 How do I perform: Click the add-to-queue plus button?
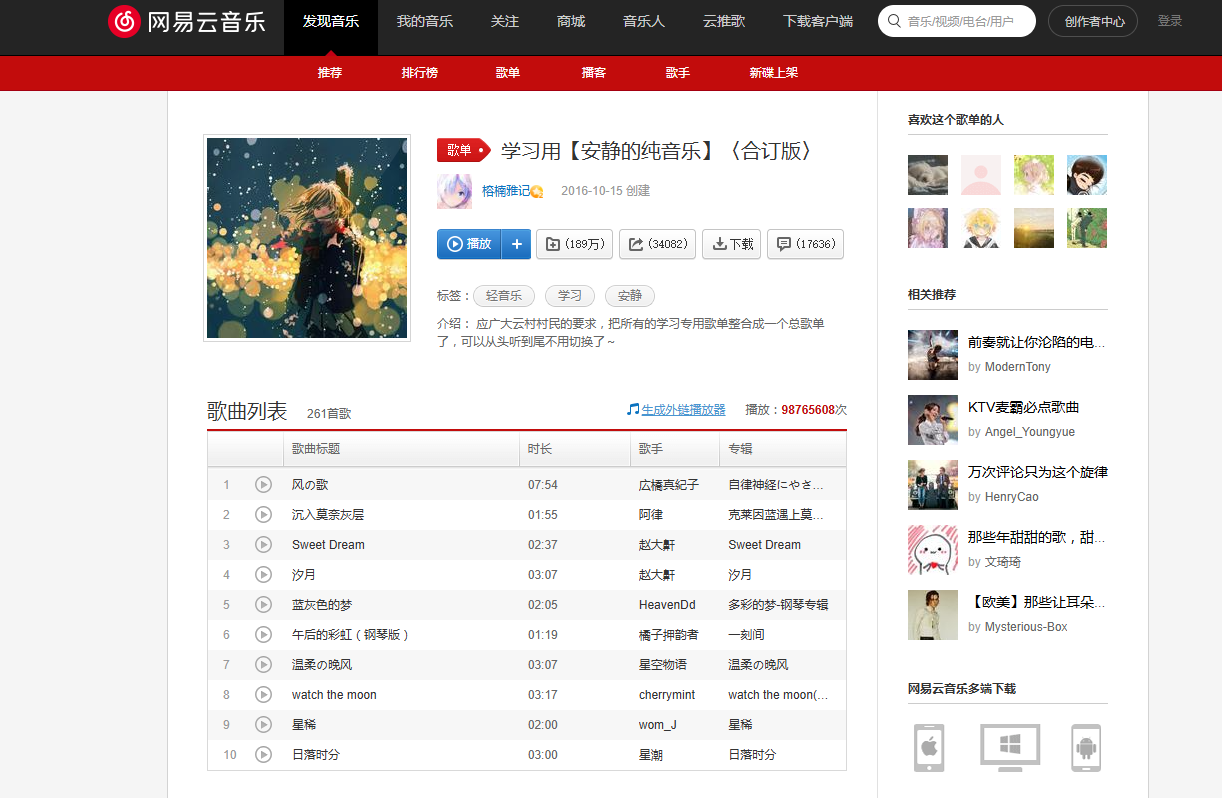point(516,244)
